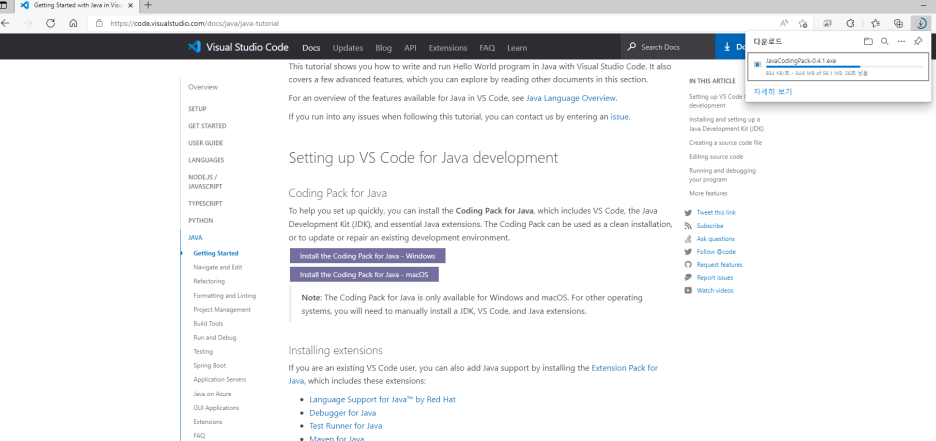Open Language Support for Java by Red Hat
Image resolution: width=936 pixels, height=441 pixels.
[383, 399]
